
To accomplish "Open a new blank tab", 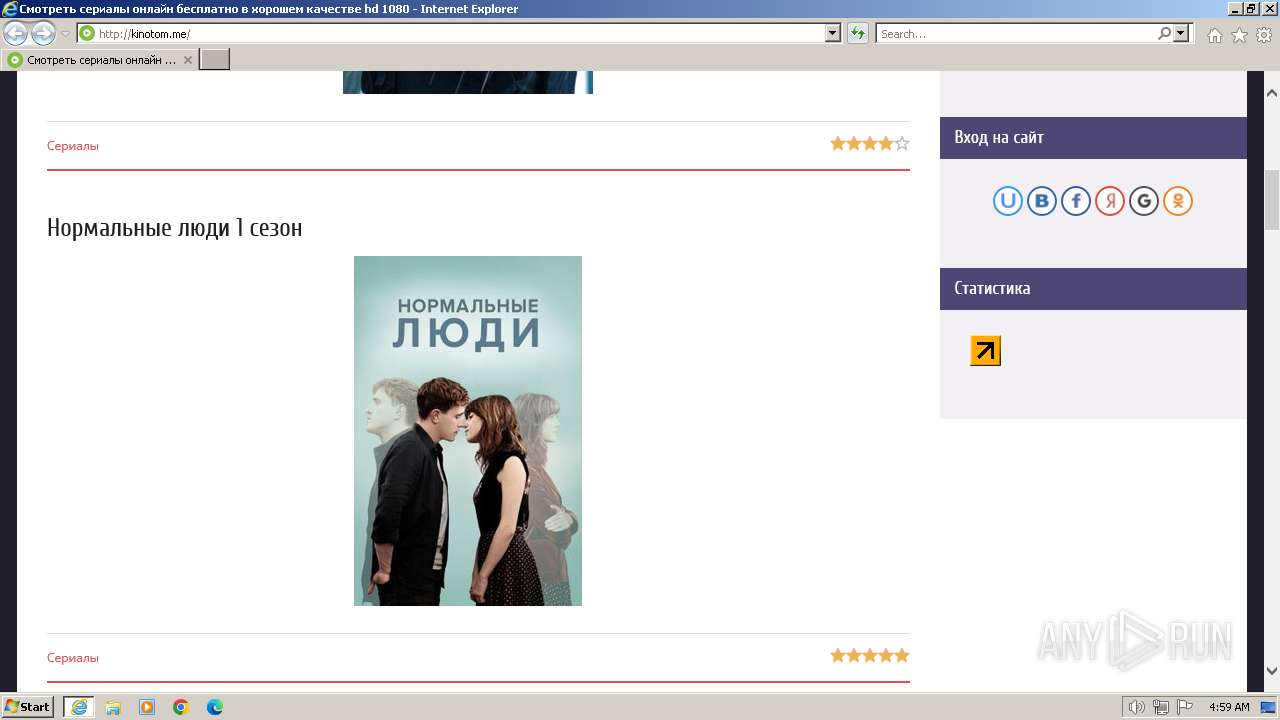I will 215,60.
